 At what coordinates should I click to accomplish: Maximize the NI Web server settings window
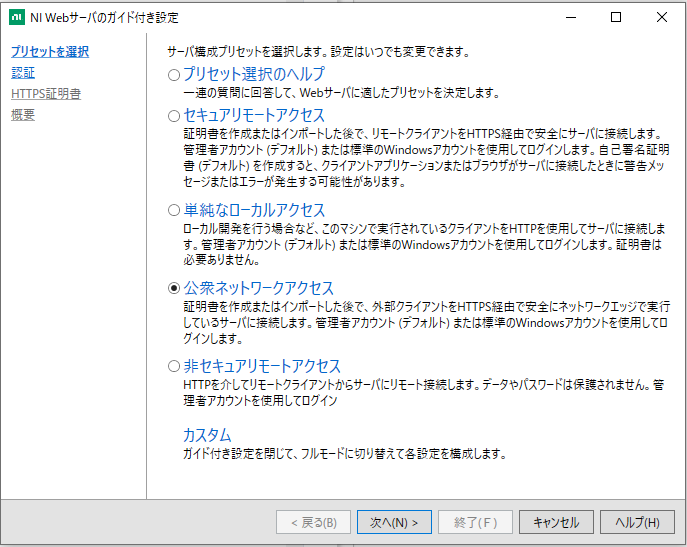[x=616, y=18]
